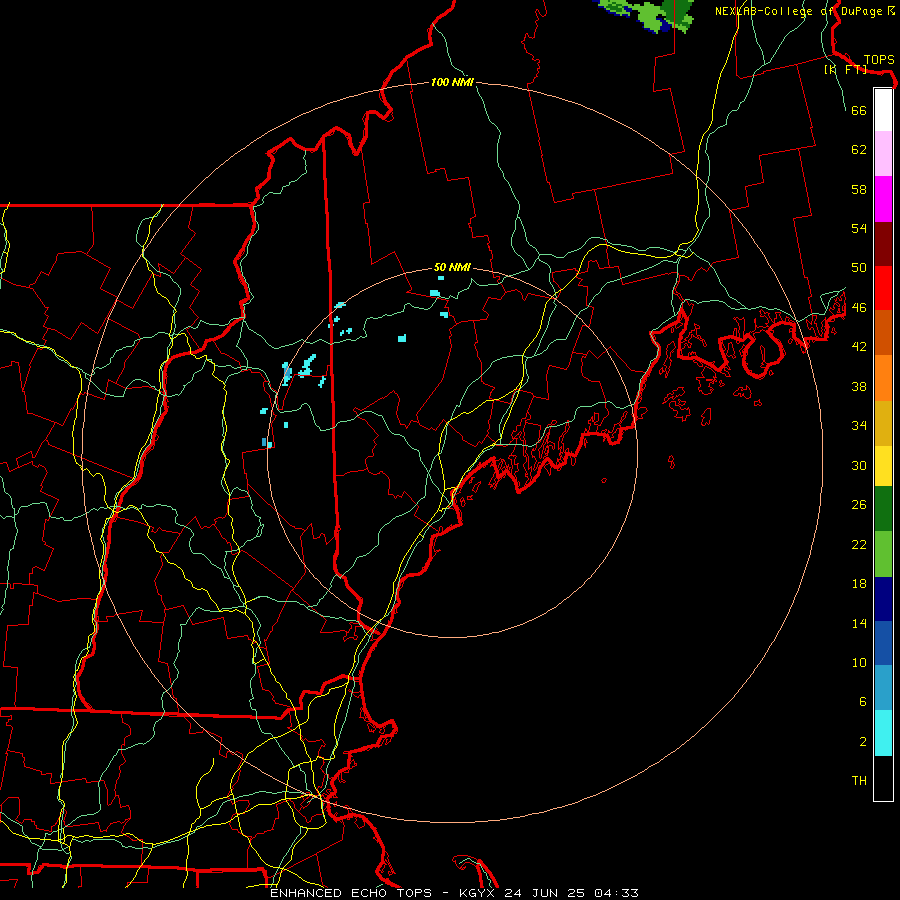Screen dimensions: 900x900
Task: Select the dark orange legend band
Action: (x=883, y=332)
